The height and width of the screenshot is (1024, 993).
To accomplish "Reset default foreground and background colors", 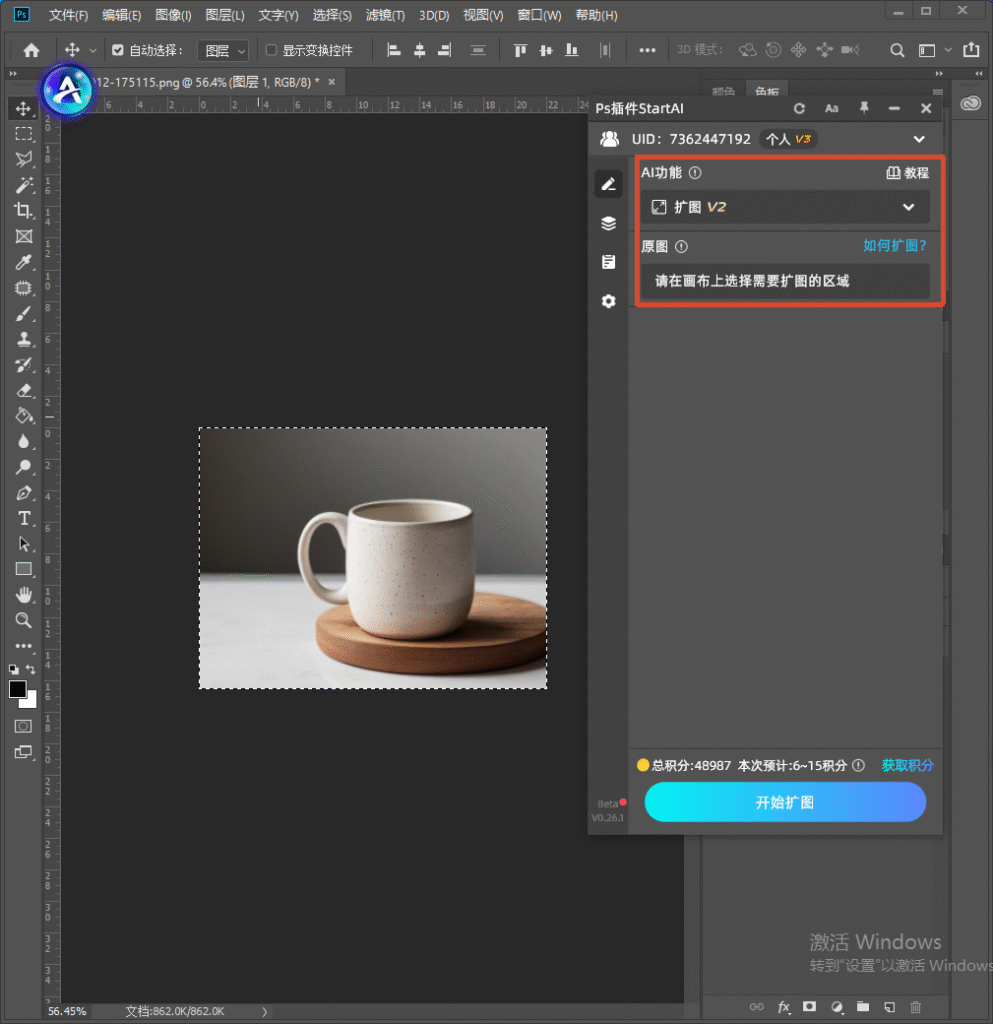I will pyautogui.click(x=14, y=669).
